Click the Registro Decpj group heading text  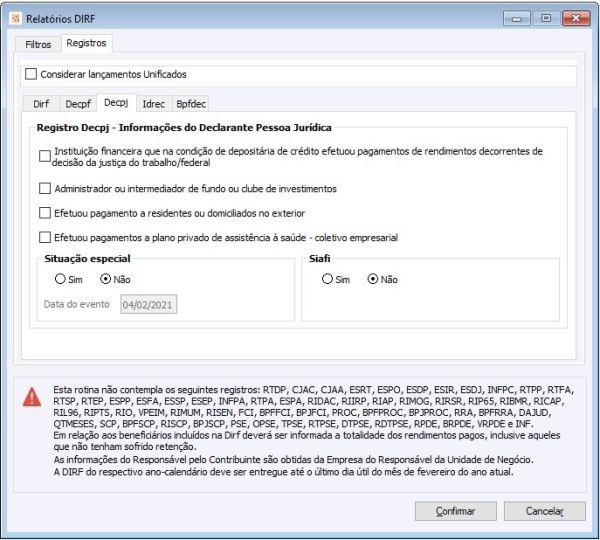pyautogui.click(x=184, y=127)
